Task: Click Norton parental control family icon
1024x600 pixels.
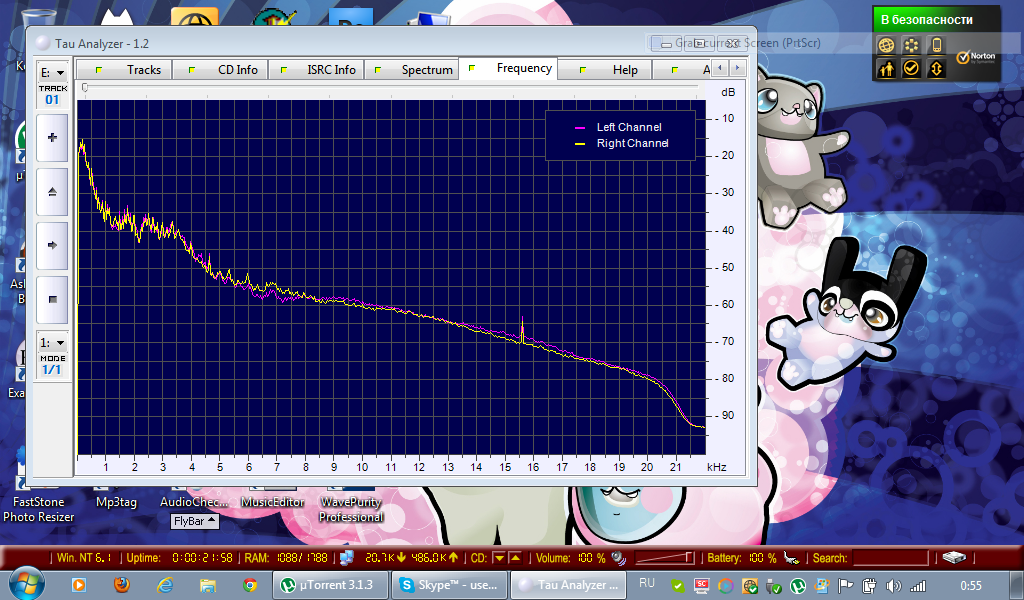Action: point(885,69)
